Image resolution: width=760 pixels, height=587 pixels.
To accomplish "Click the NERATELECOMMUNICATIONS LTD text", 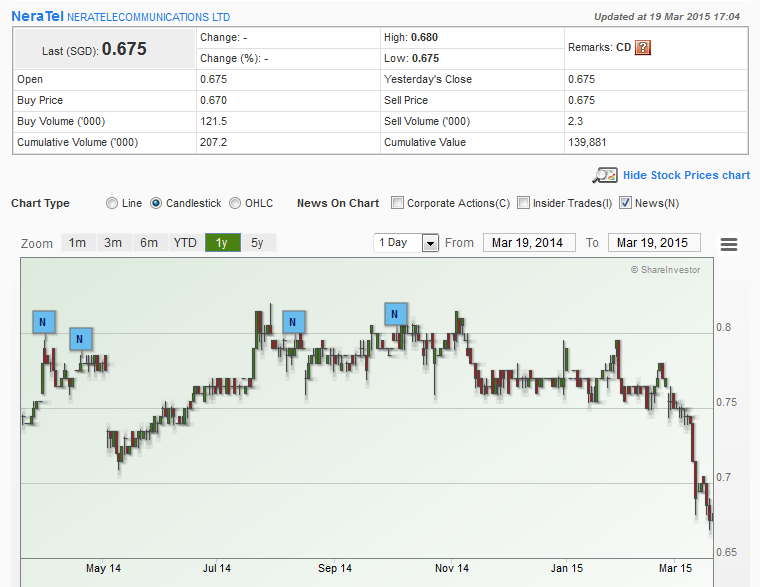I will (x=148, y=17).
